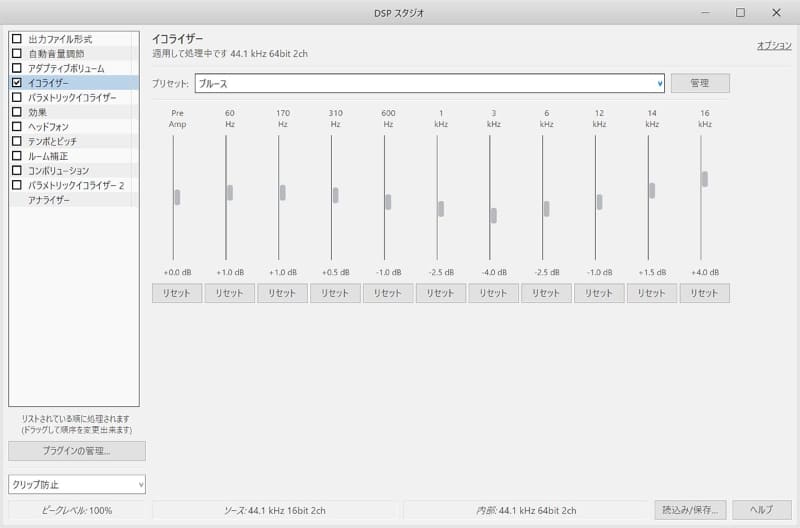The width and height of the screenshot is (800, 528).
Task: Reset the 16 kHz band
Action: (705, 293)
